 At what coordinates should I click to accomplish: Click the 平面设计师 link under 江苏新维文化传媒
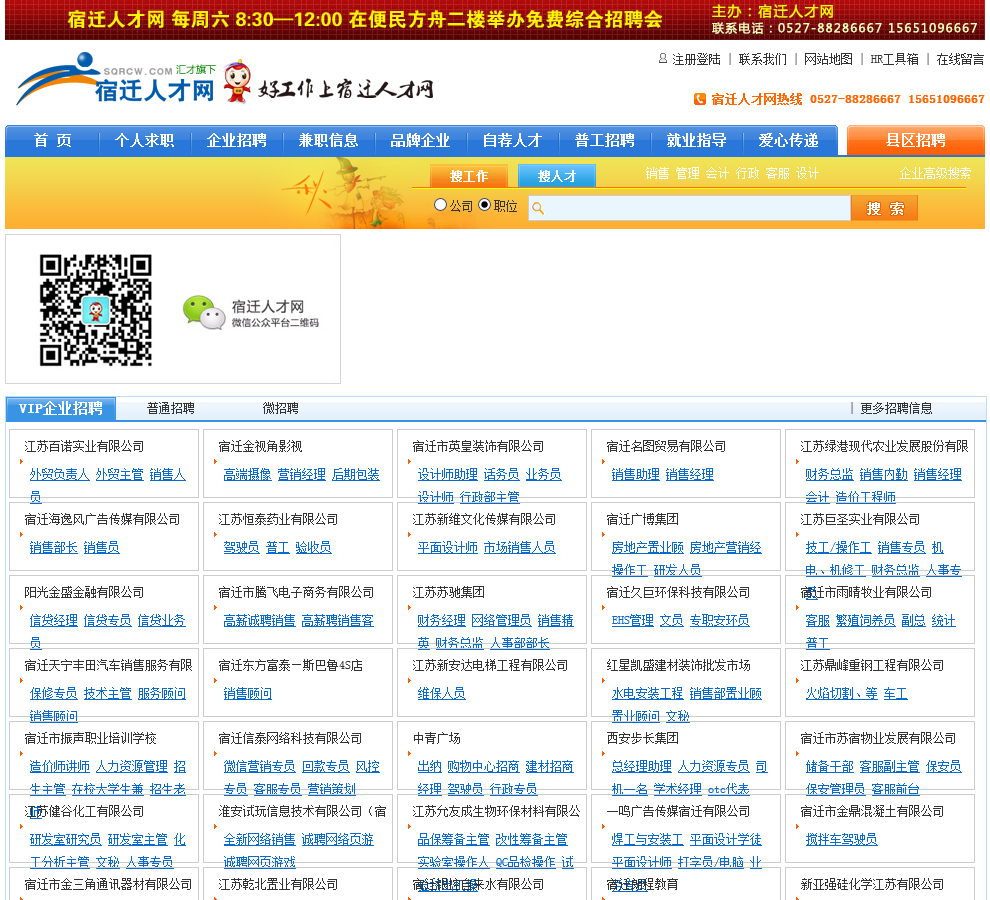pyautogui.click(x=448, y=548)
